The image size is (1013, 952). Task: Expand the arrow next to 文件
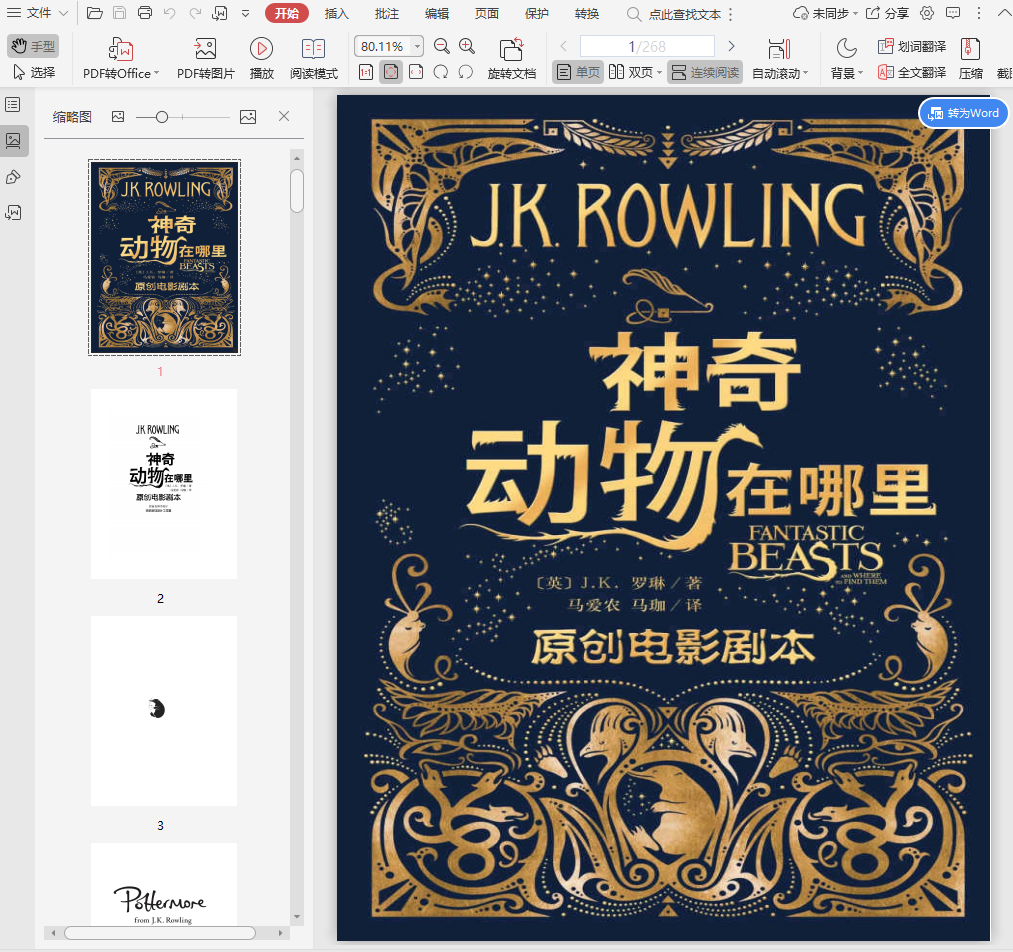(63, 13)
